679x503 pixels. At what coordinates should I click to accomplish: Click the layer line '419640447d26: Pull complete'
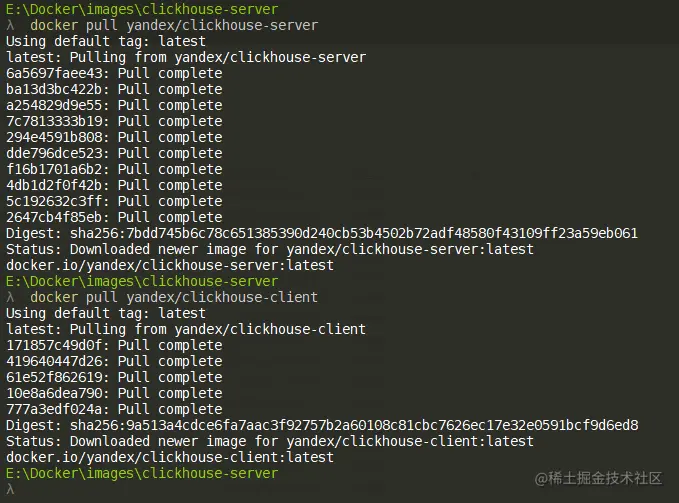coord(114,361)
